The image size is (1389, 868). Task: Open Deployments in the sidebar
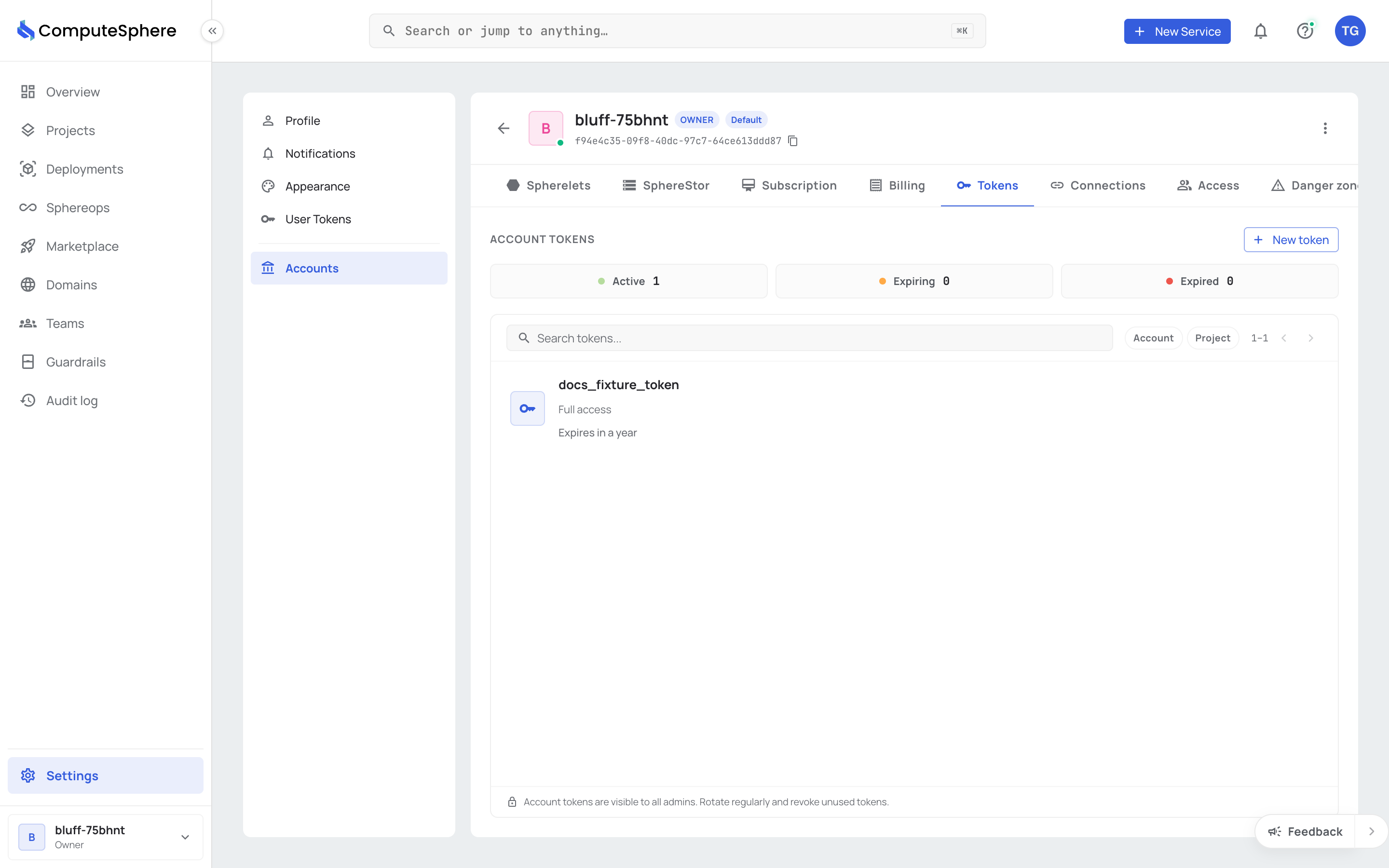[x=106, y=169]
